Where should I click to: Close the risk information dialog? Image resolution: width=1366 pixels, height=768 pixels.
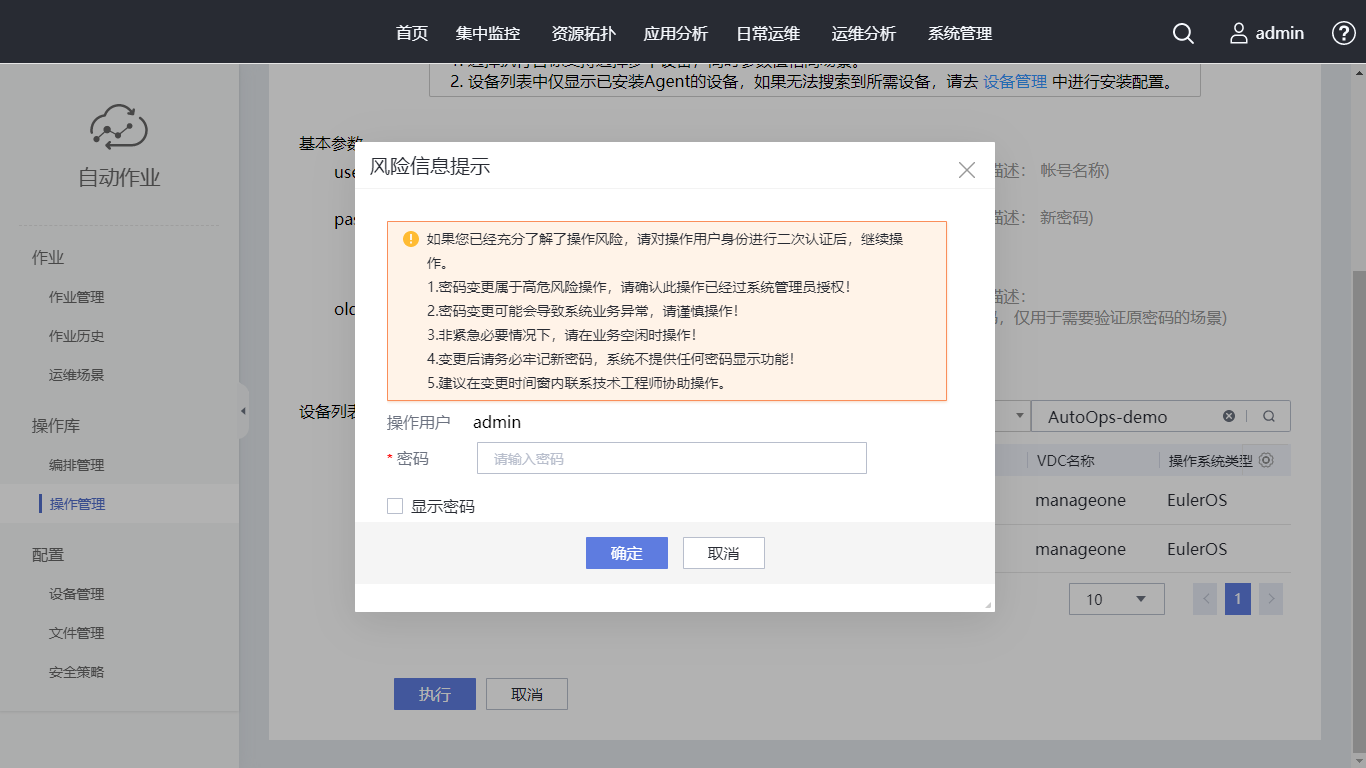click(966, 170)
